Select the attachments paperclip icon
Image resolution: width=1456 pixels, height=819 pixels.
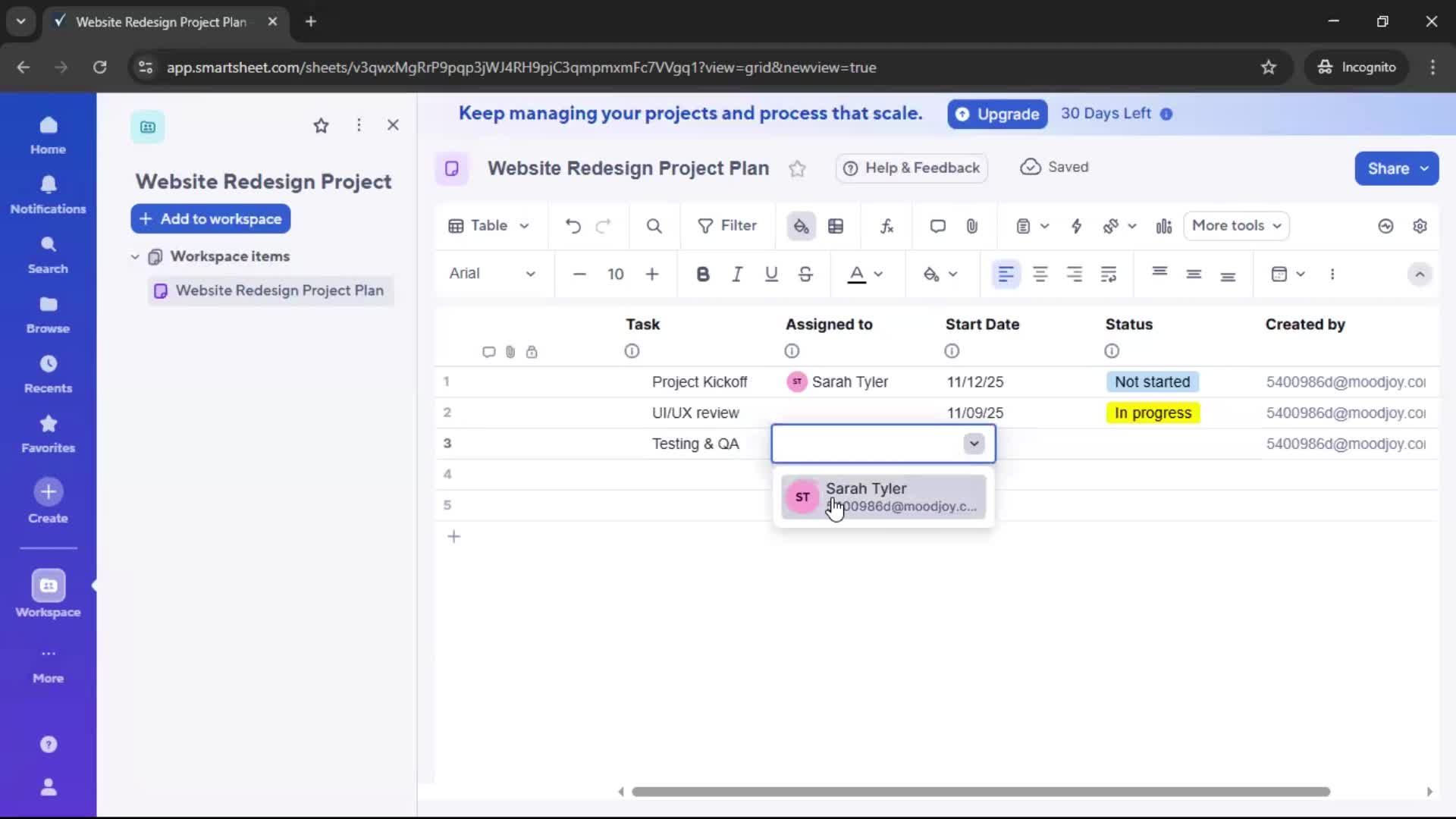tap(973, 226)
